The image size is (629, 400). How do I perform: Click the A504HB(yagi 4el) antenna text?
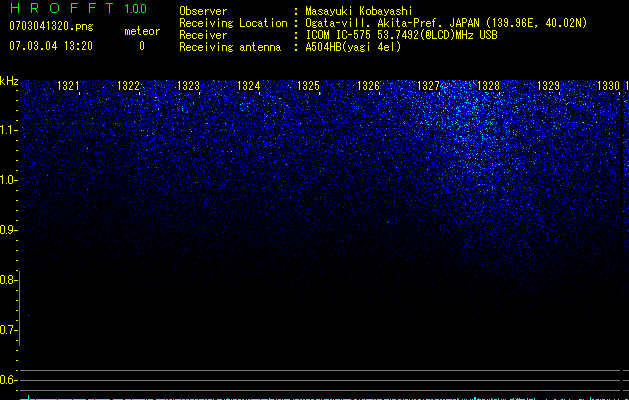353,47
